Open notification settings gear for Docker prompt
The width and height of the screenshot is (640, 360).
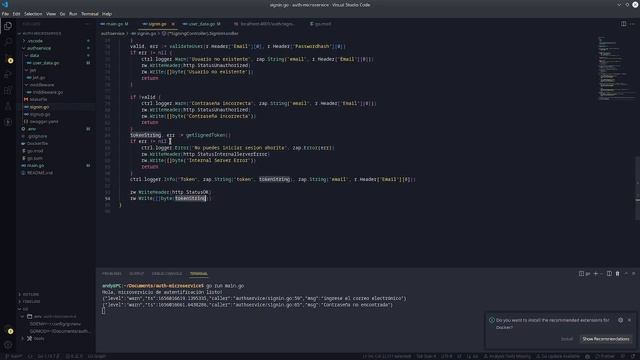tap(620, 320)
